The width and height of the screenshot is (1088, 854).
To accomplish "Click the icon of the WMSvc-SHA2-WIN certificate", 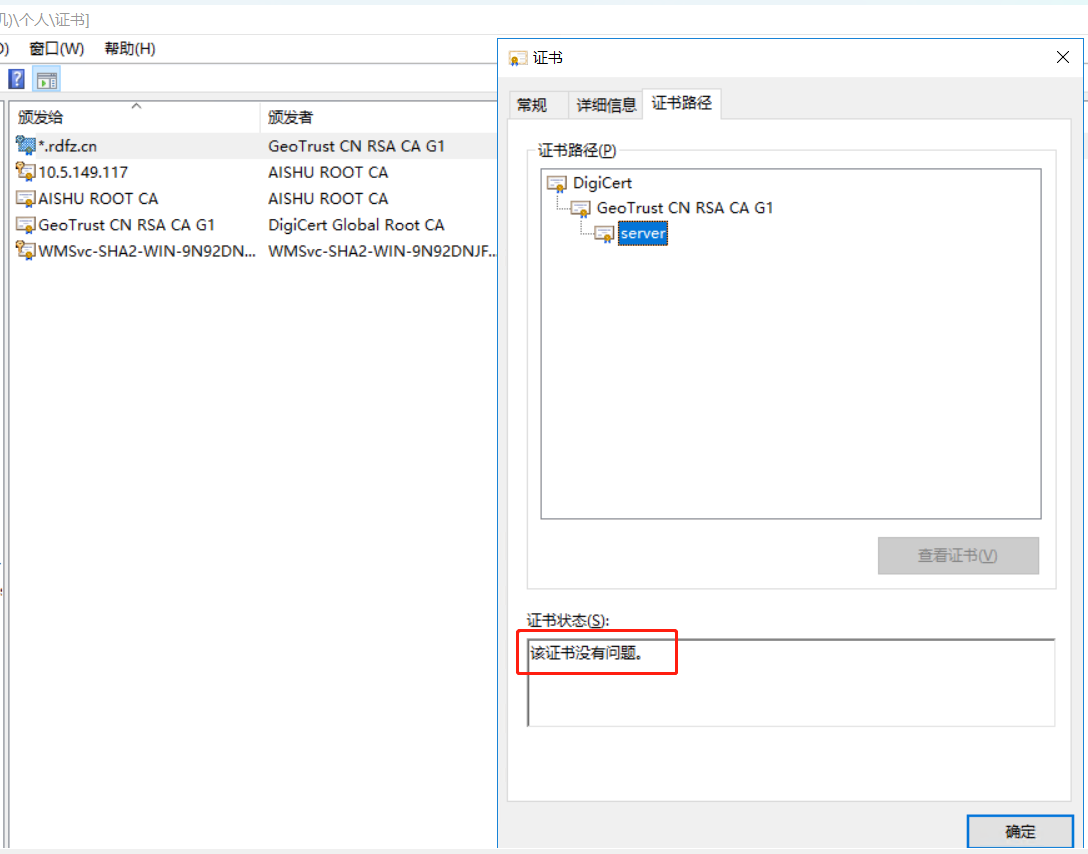I will pos(26,250).
